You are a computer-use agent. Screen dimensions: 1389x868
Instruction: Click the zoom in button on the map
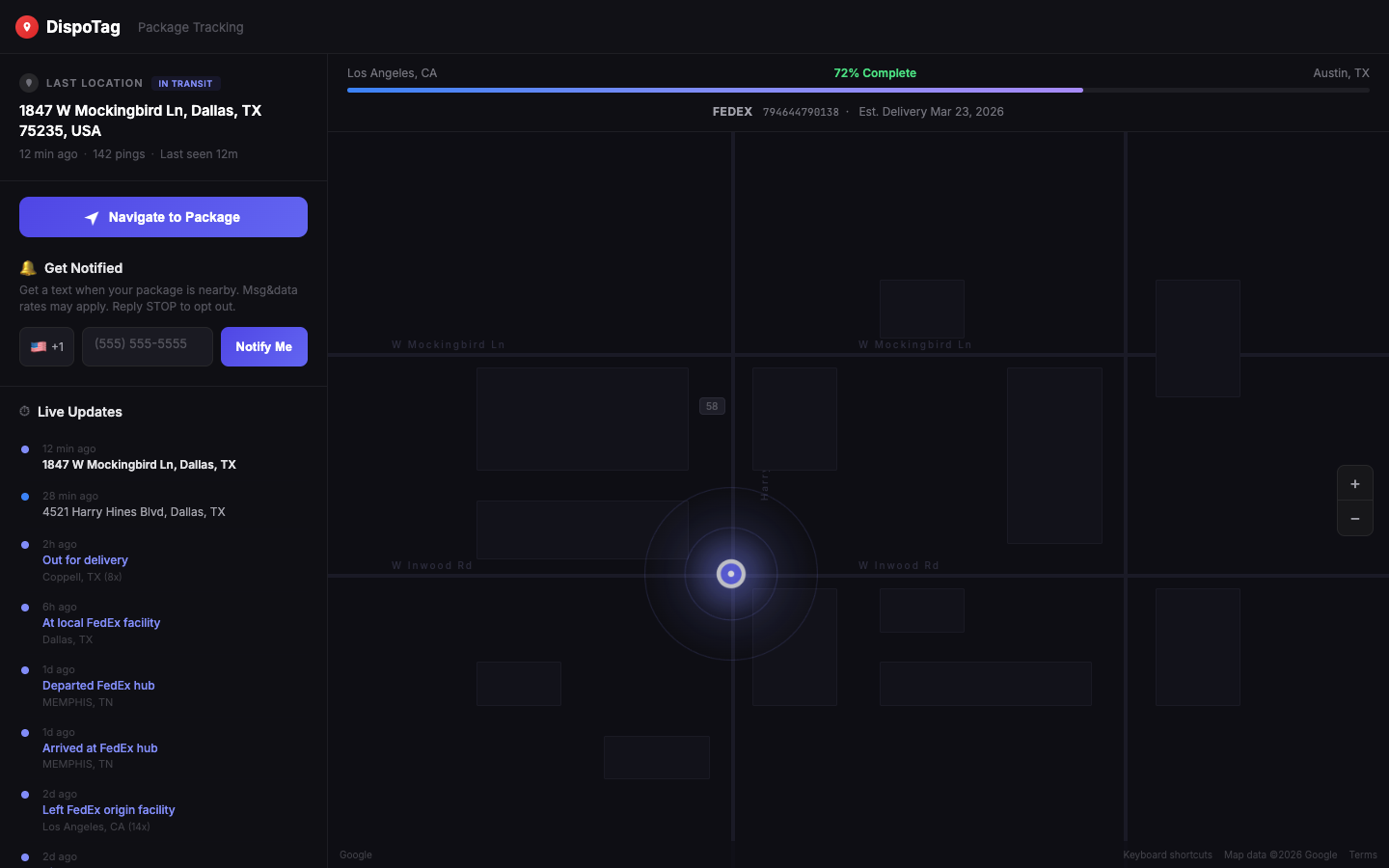pyautogui.click(x=1355, y=483)
